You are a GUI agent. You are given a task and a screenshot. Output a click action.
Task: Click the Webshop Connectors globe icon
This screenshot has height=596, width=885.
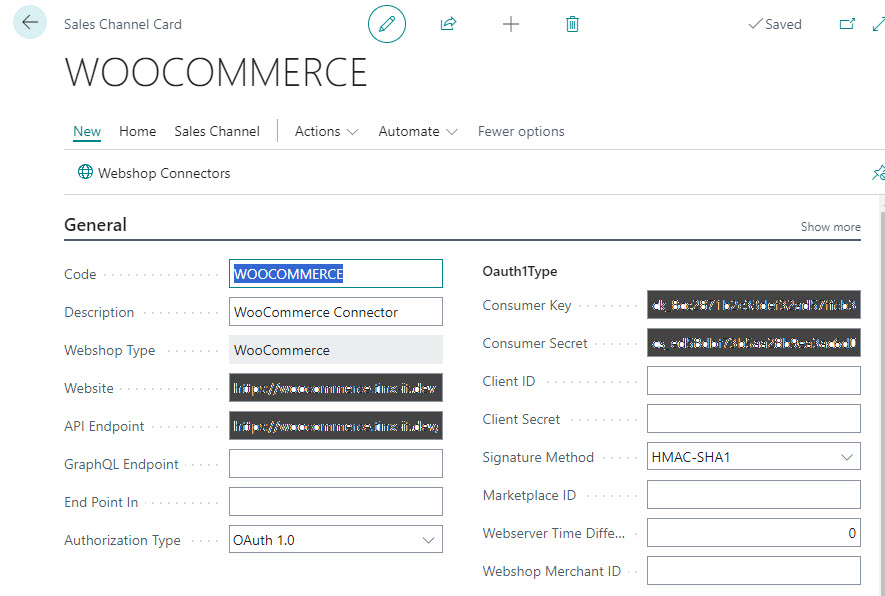85,172
